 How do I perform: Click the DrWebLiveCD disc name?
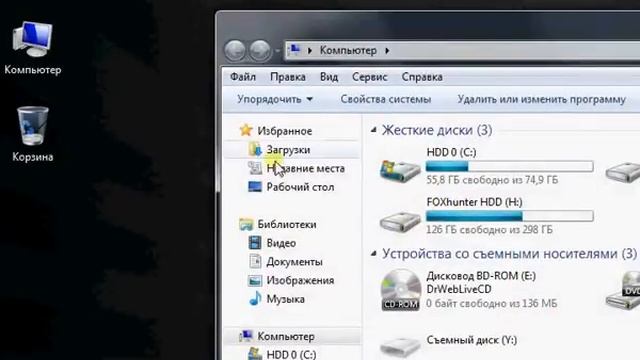pos(459,289)
